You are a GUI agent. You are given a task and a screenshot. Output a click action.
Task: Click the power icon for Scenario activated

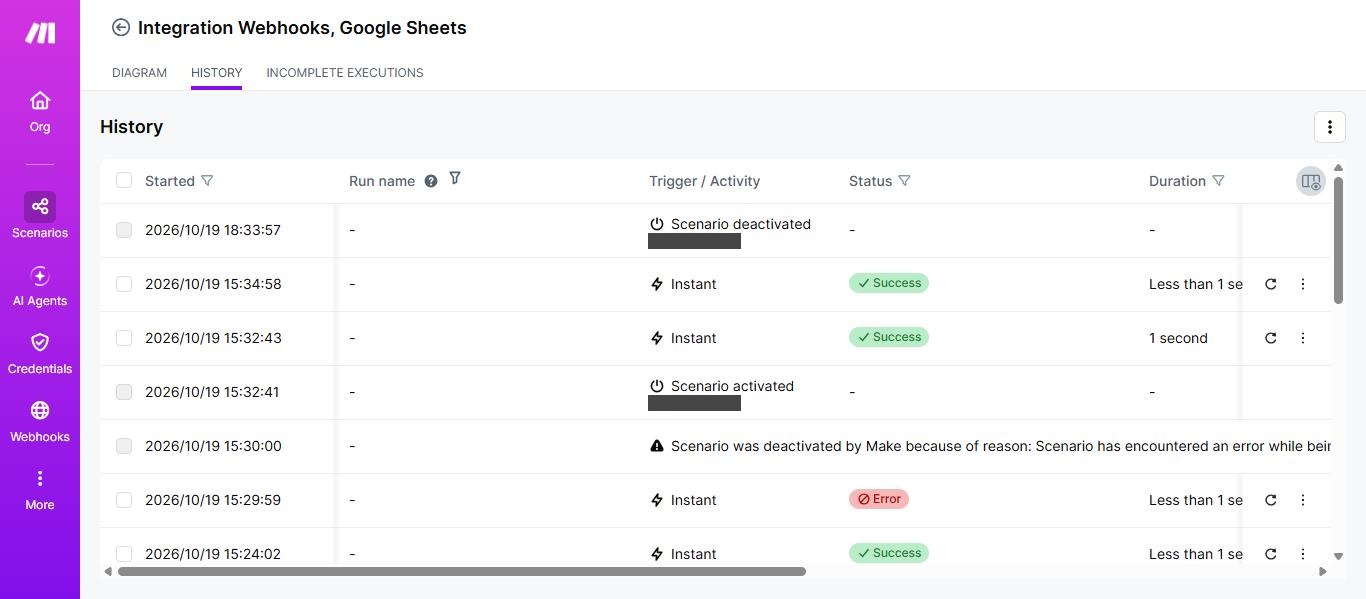[657, 386]
